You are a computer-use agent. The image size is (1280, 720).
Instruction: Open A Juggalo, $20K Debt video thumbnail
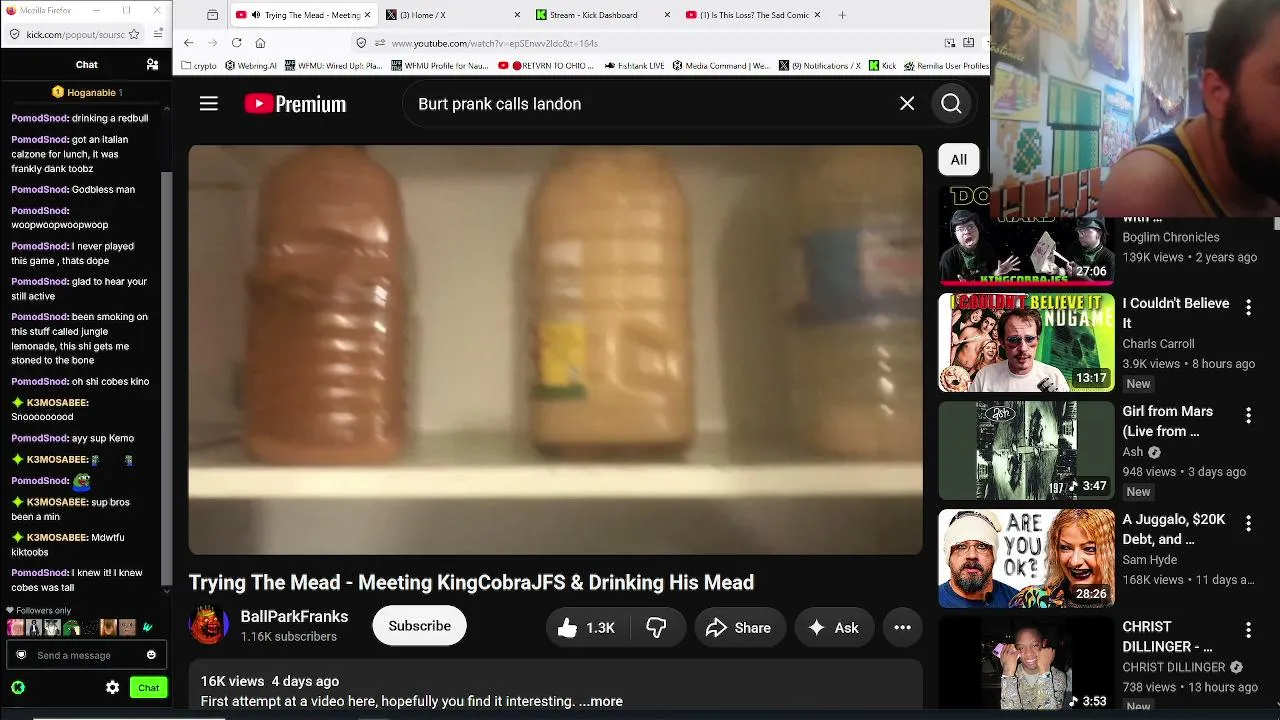pos(1026,558)
